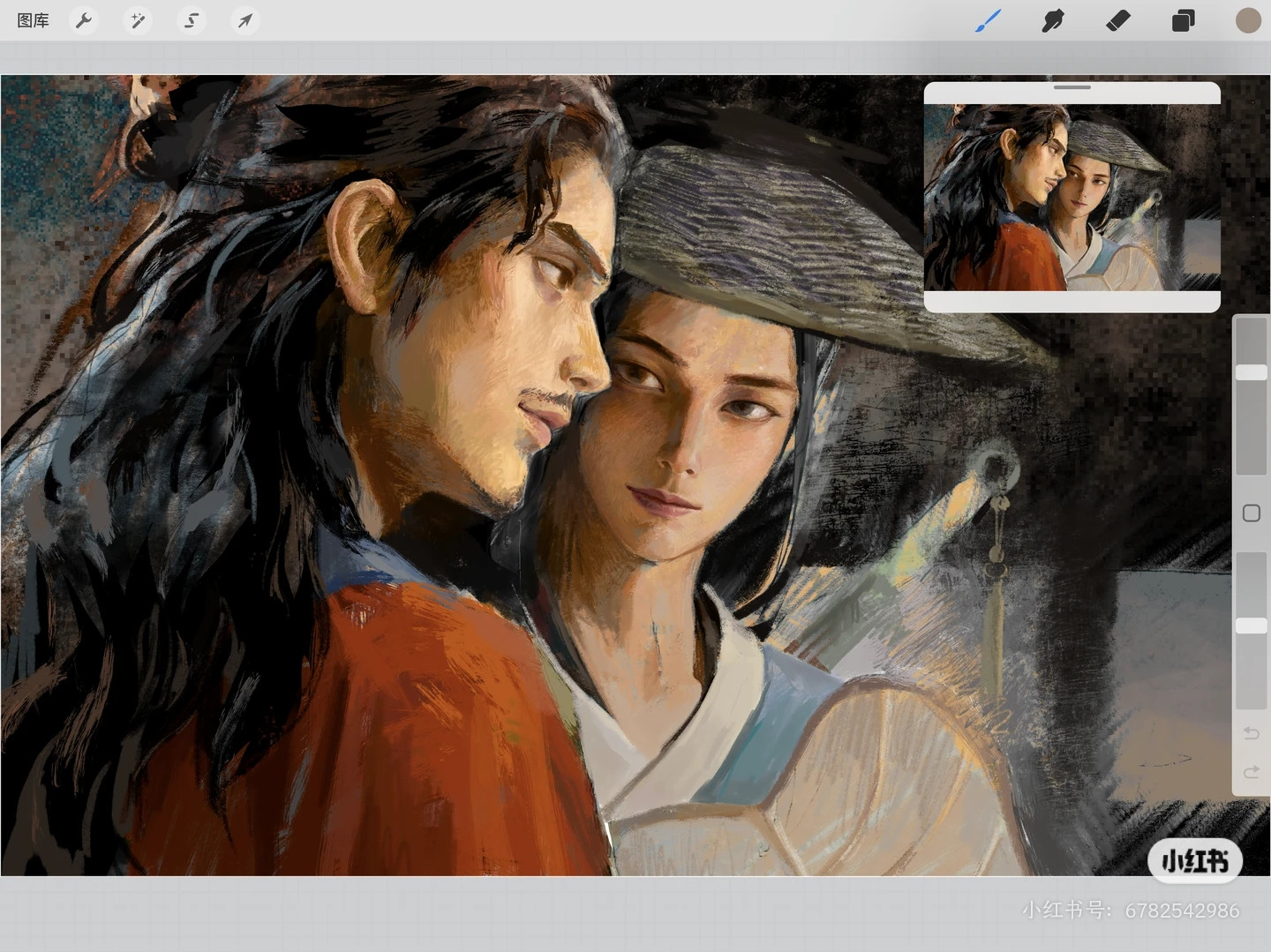Click the reference image preview
Image resolution: width=1271 pixels, height=952 pixels.
[1072, 198]
